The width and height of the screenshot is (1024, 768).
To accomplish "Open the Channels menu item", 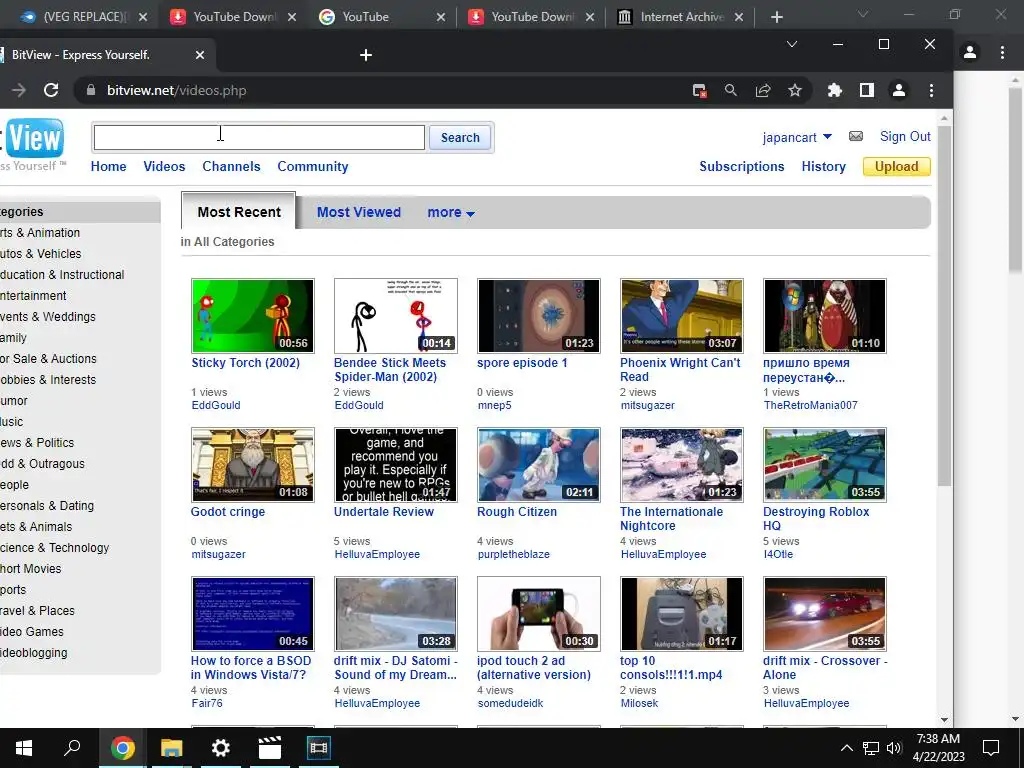I will pyautogui.click(x=231, y=167).
